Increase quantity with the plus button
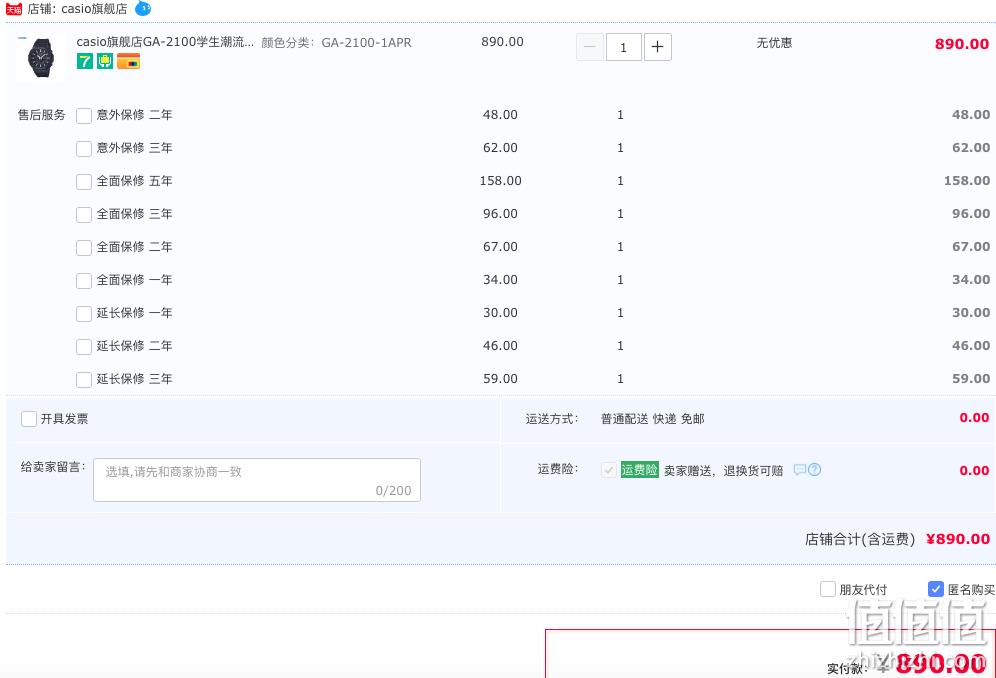 click(657, 47)
